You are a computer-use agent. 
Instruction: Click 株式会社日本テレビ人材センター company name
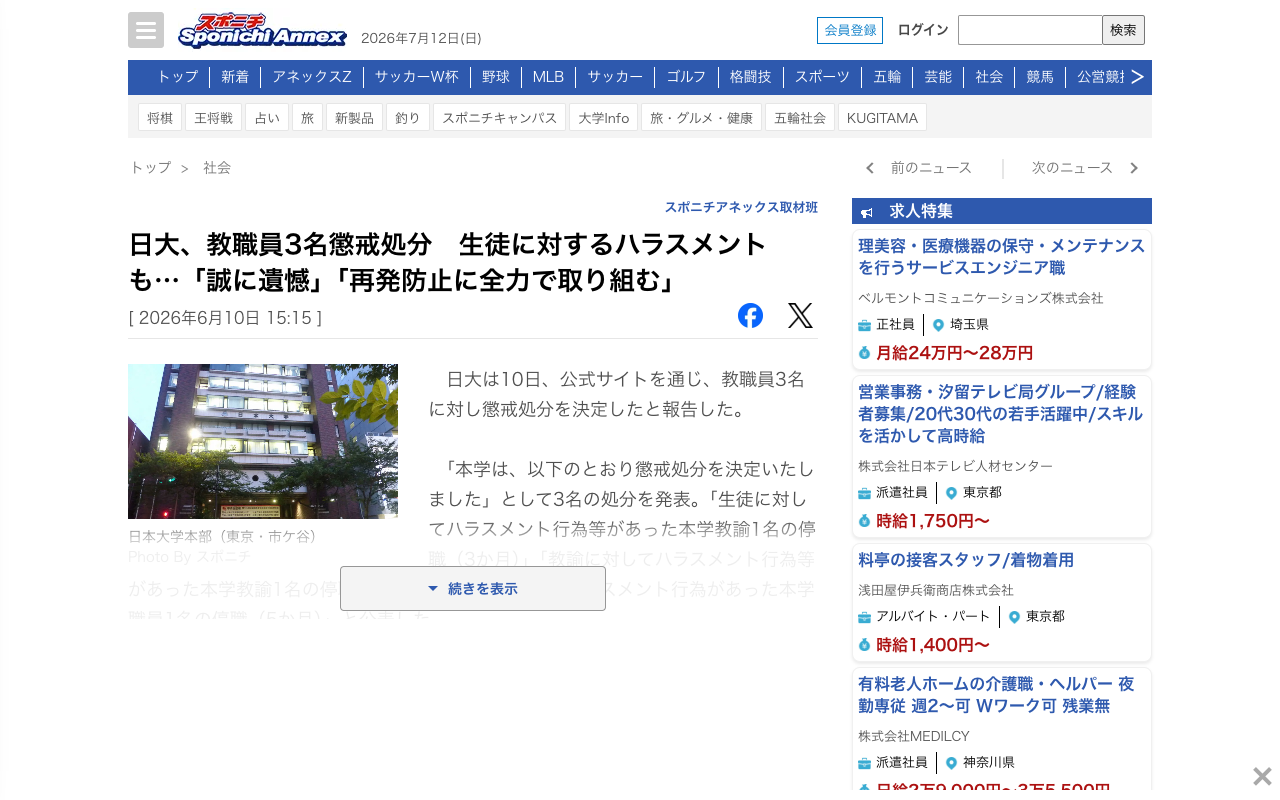pos(956,466)
